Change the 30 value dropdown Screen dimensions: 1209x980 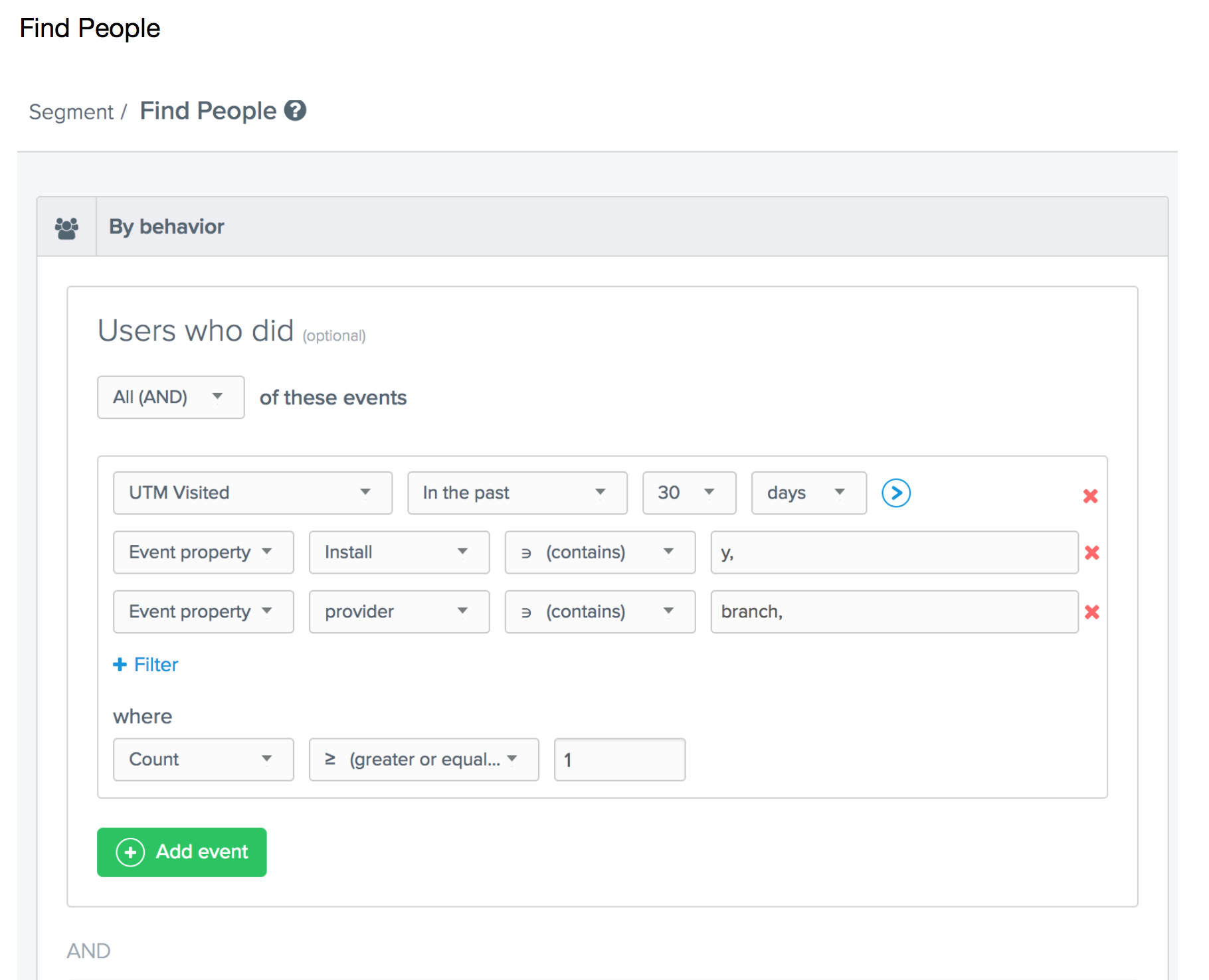pos(689,493)
